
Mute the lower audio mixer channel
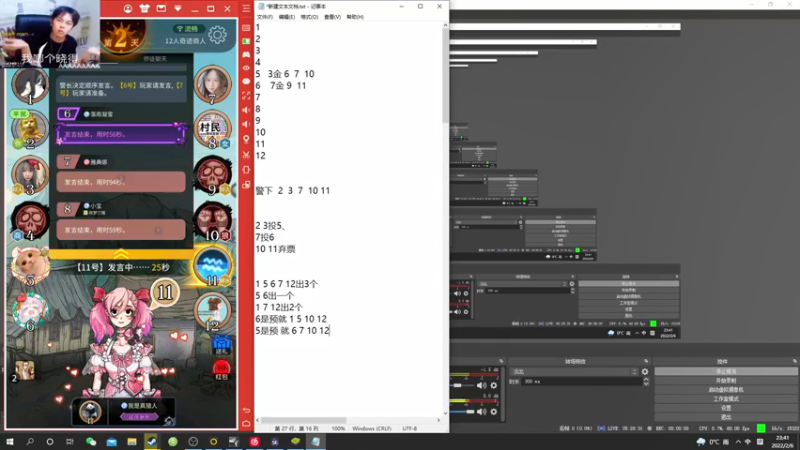click(x=481, y=411)
